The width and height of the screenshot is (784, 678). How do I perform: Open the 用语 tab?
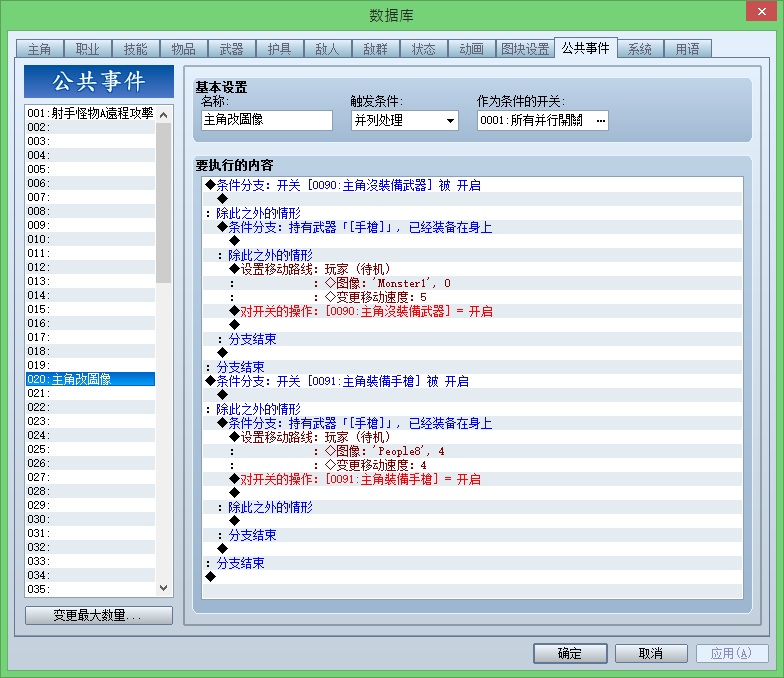(688, 49)
